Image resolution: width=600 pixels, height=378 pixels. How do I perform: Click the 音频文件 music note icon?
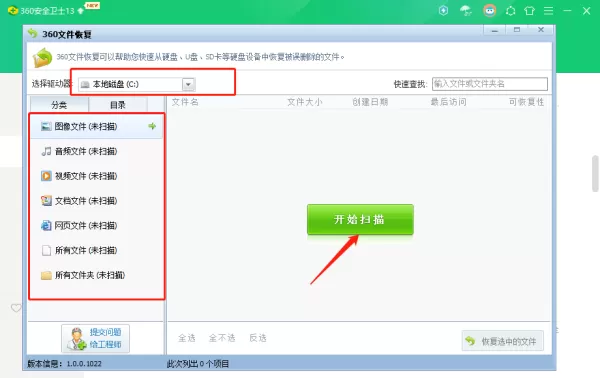46,151
